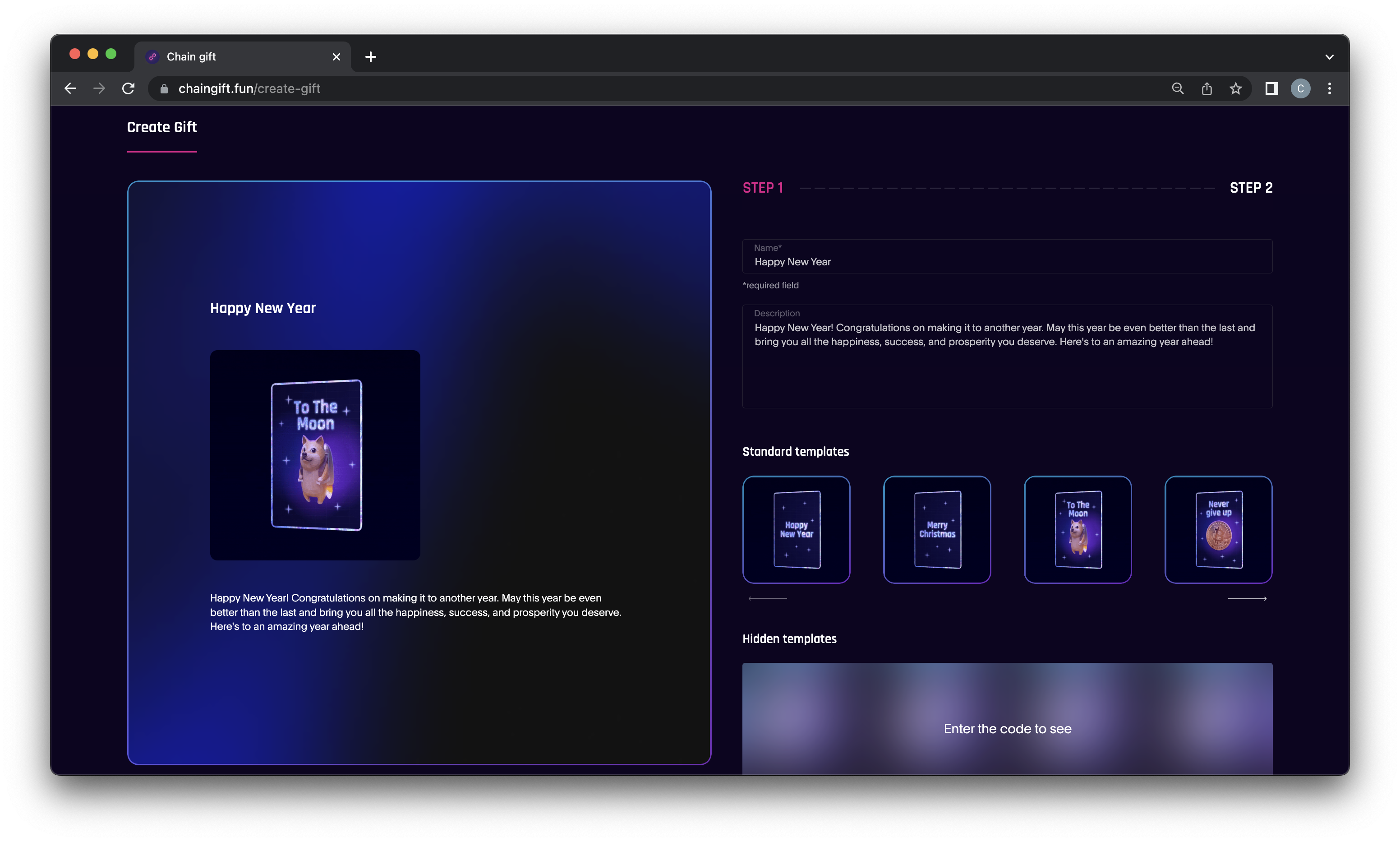Share this page using the share icon
The image size is (1400, 842).
pos(1207,88)
